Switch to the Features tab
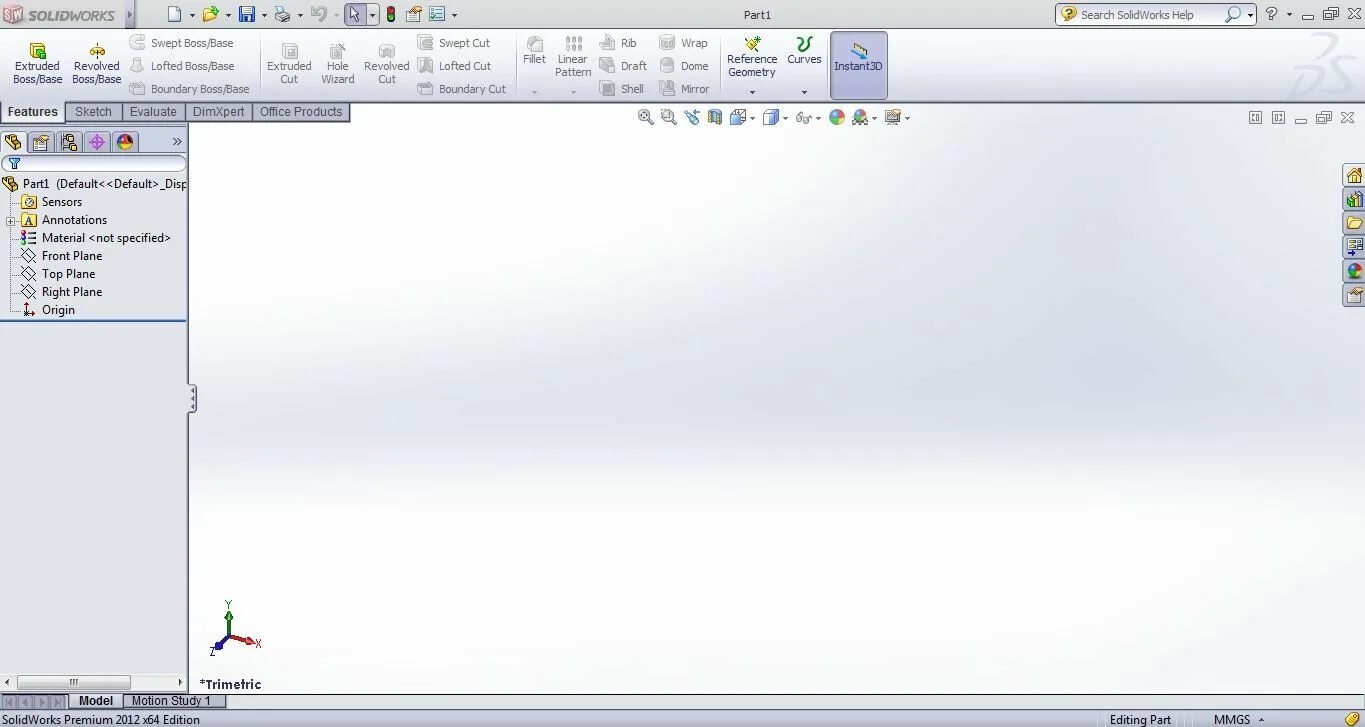The height and width of the screenshot is (727, 1365). pos(33,112)
